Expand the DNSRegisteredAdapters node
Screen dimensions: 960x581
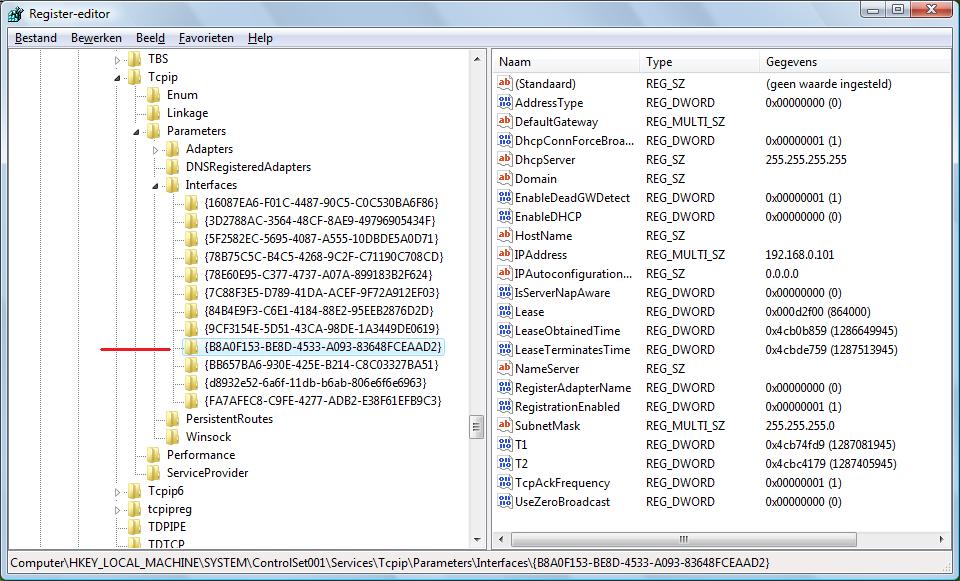point(156,167)
